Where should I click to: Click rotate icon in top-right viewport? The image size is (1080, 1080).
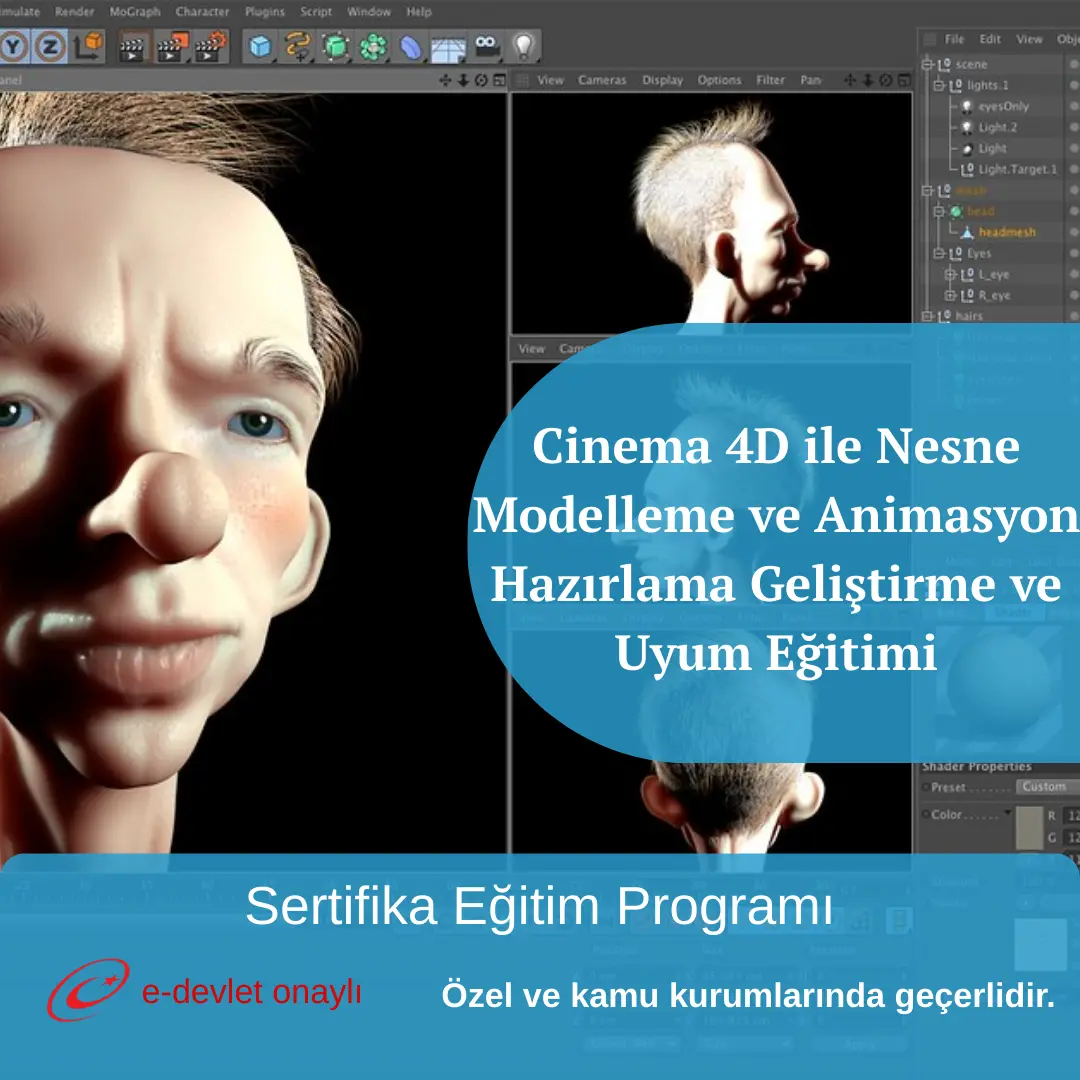(x=886, y=81)
